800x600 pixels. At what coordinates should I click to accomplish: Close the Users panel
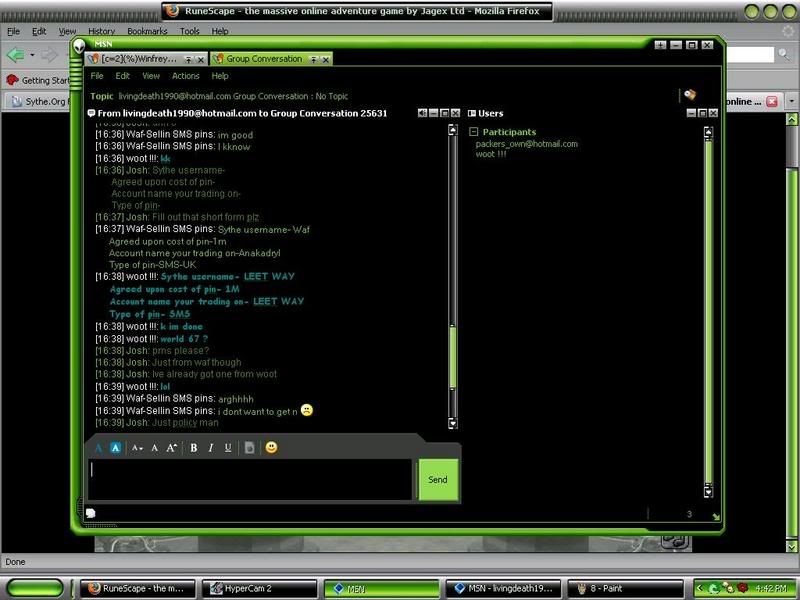click(714, 113)
